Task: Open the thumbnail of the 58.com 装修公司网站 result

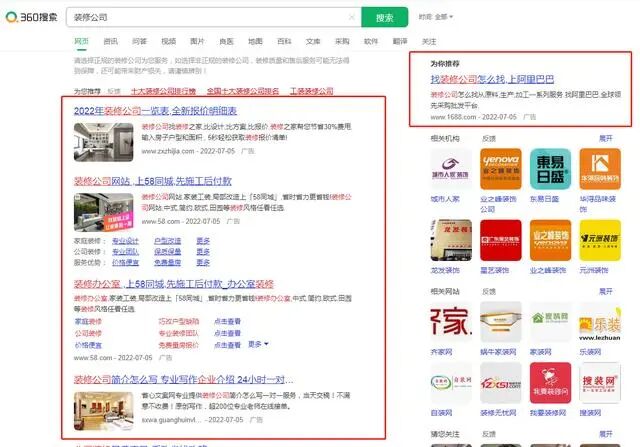Action: (104, 212)
